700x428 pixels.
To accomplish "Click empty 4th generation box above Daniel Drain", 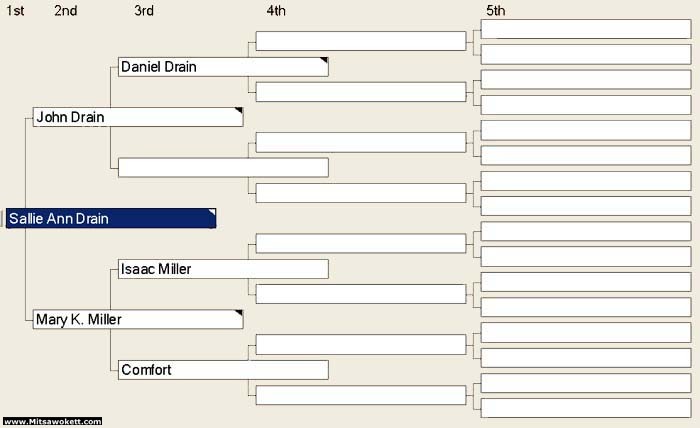I will click(361, 41).
